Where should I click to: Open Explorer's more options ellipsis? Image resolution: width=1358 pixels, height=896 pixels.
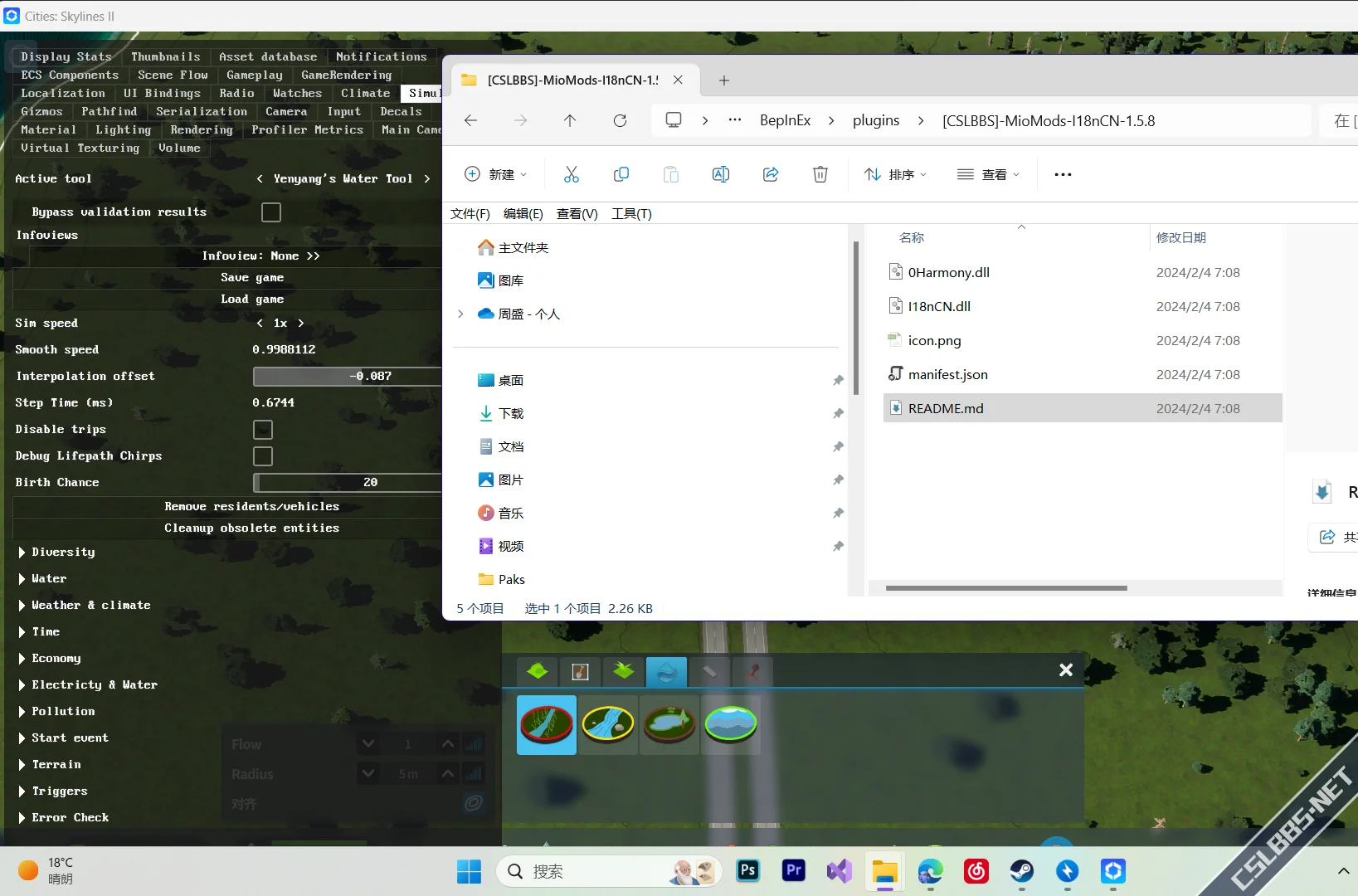click(x=1063, y=174)
